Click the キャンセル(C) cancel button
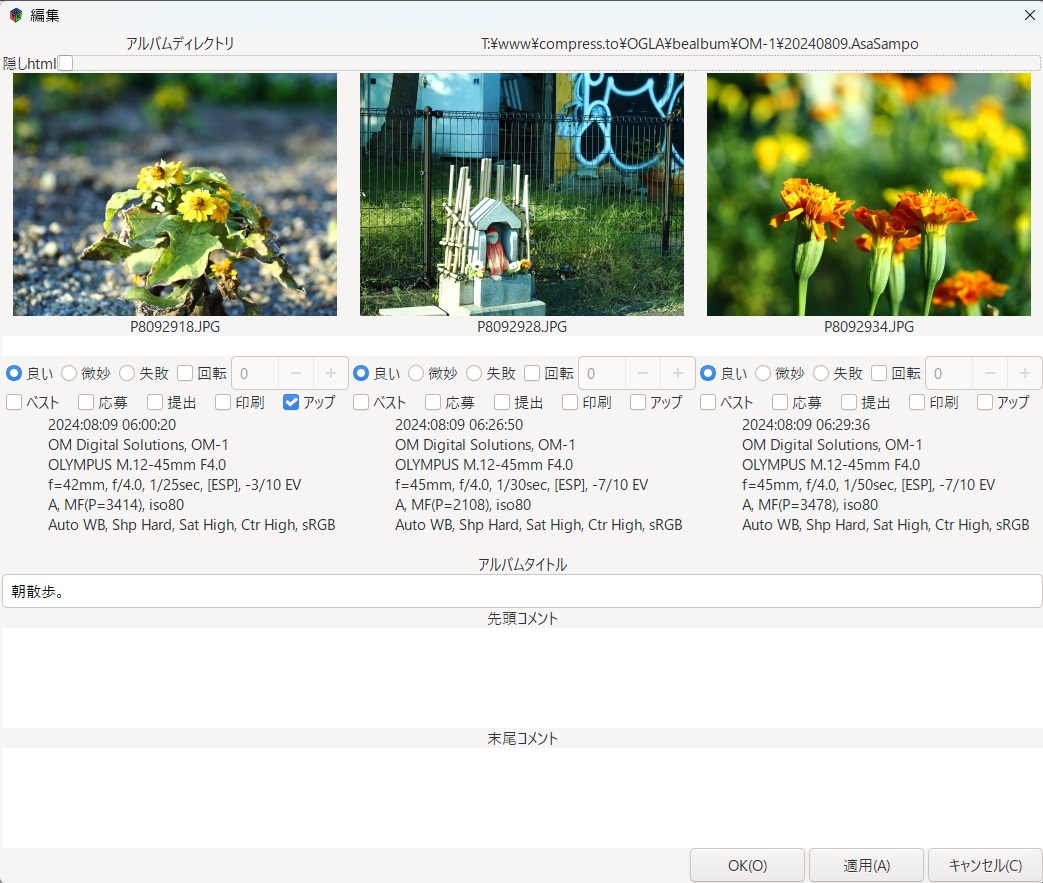This screenshot has height=883, width=1043. [984, 866]
